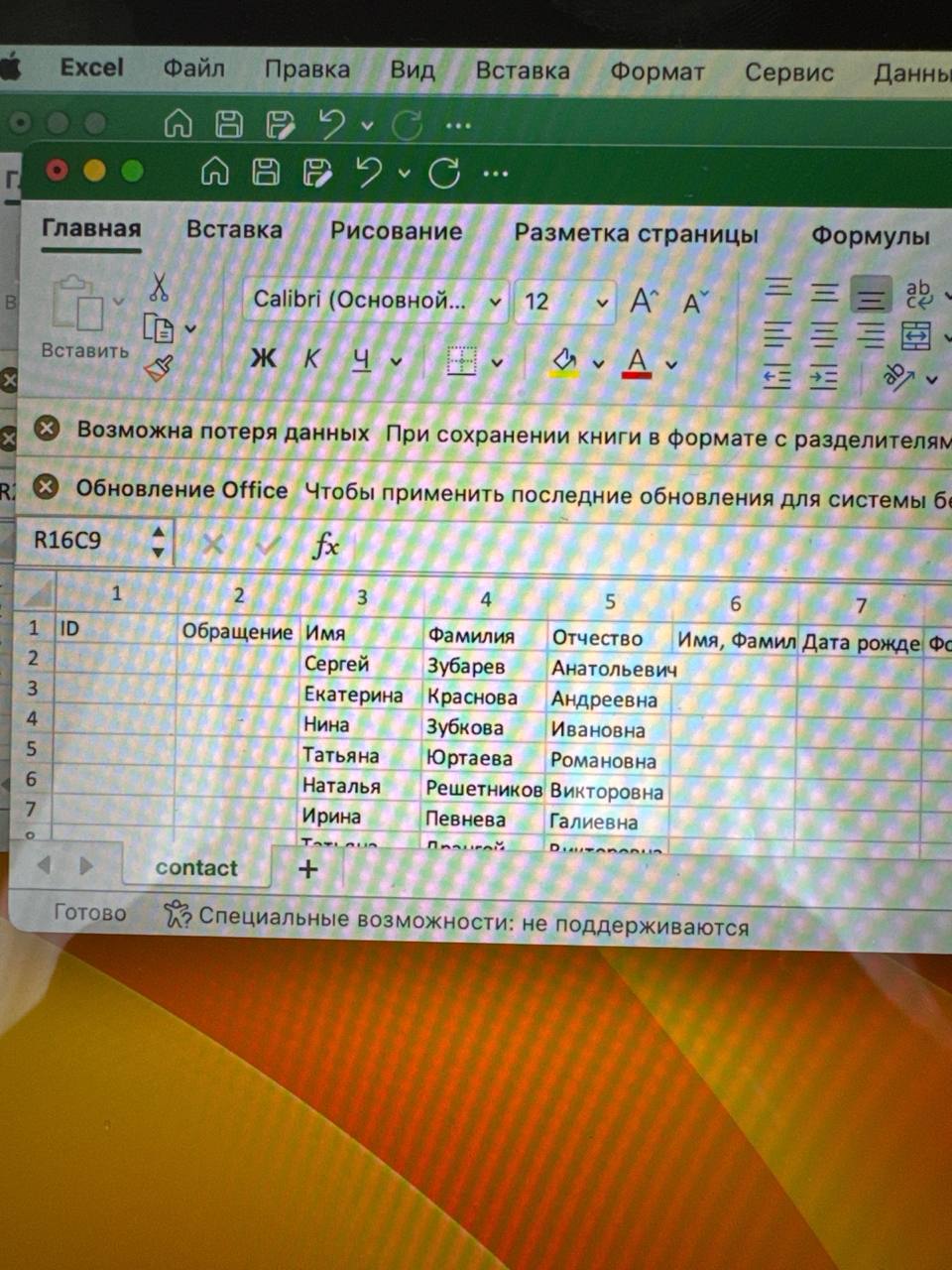Click the Home icon in back Excel window

point(178,124)
